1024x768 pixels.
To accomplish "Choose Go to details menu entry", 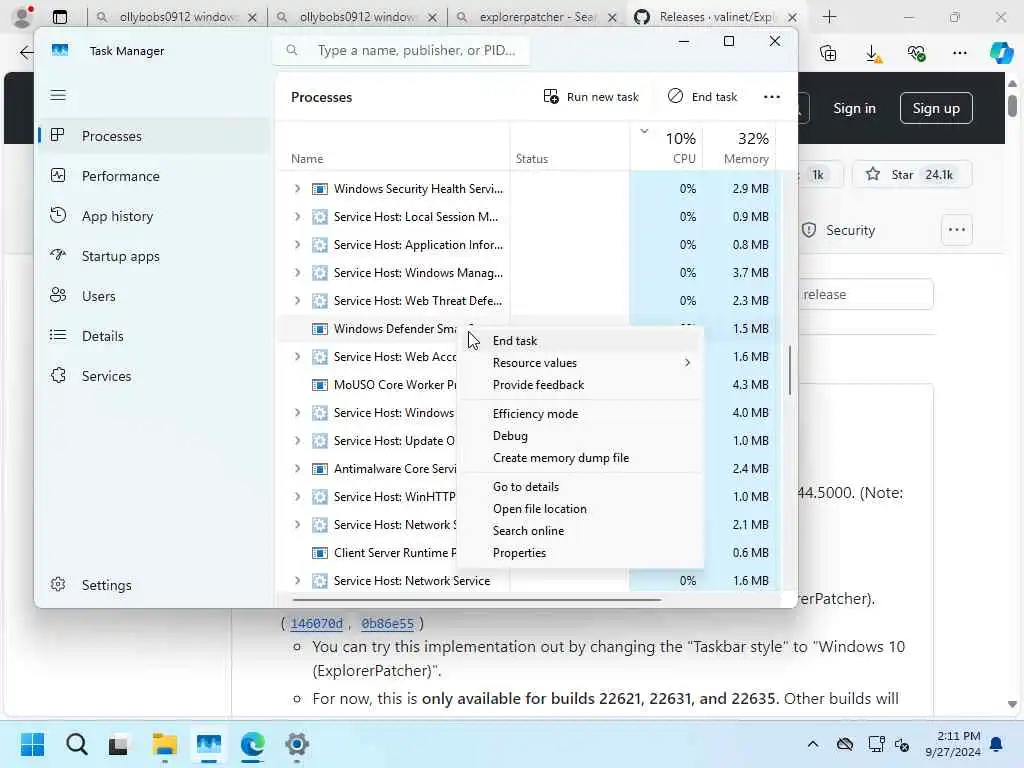I will coord(581,487).
